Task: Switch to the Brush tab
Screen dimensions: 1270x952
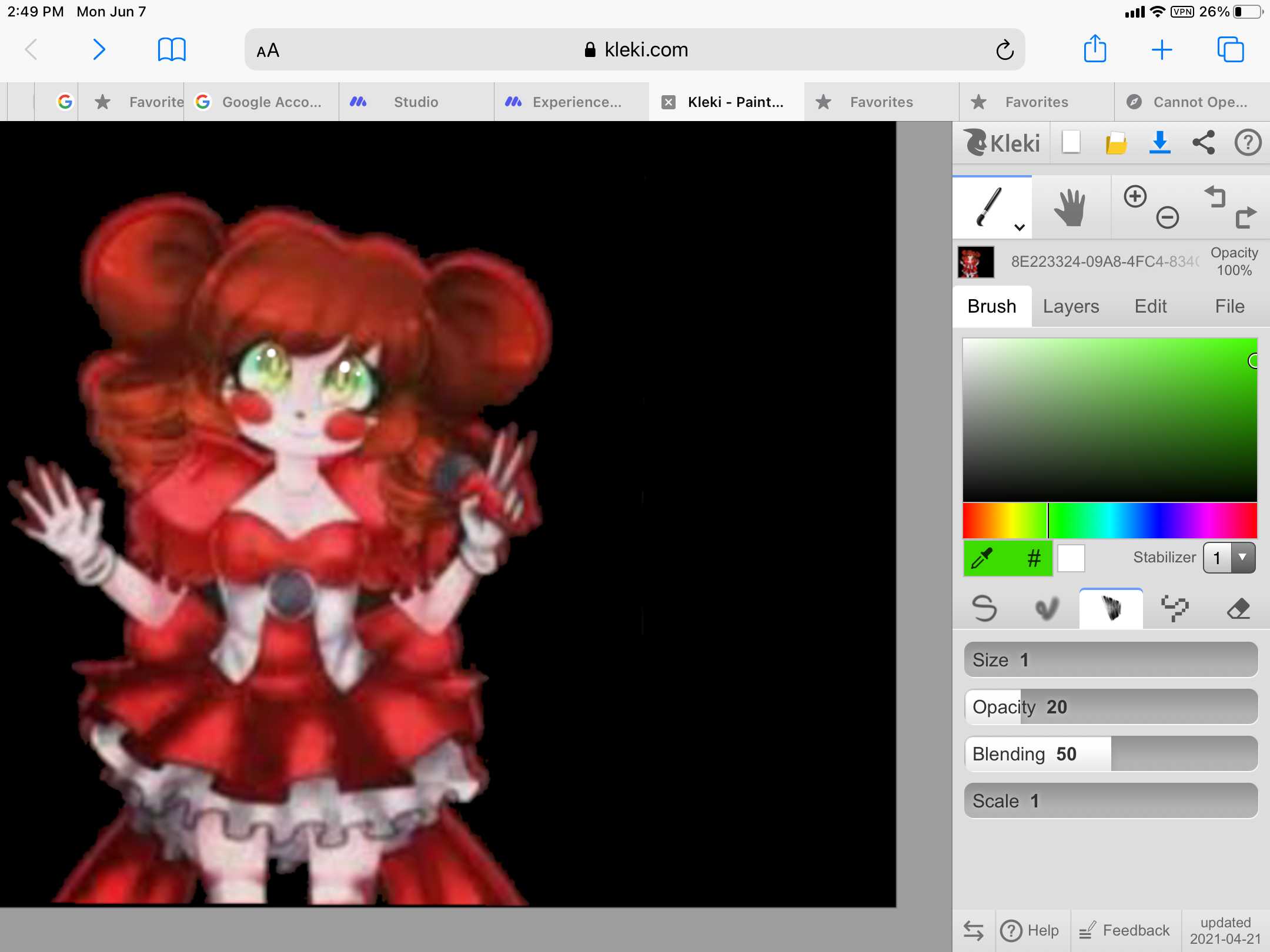Action: [992, 306]
